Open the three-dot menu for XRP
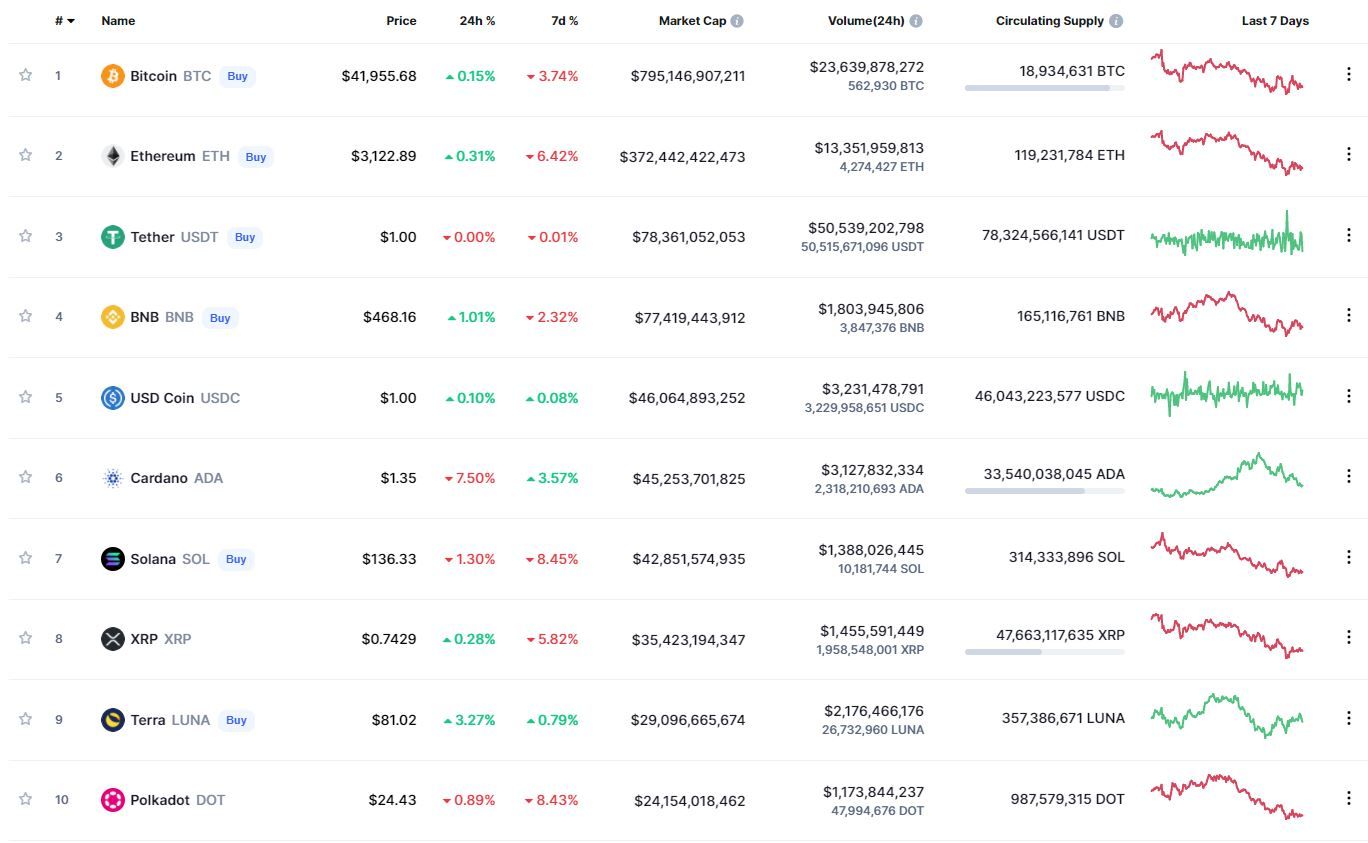The image size is (1368, 843). [x=1348, y=638]
